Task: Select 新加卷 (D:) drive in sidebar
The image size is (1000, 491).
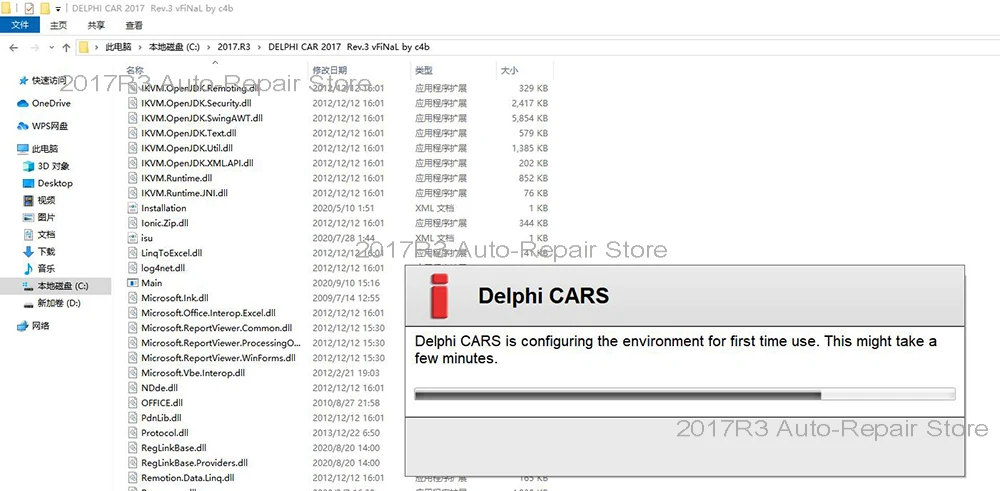Action: pos(59,304)
